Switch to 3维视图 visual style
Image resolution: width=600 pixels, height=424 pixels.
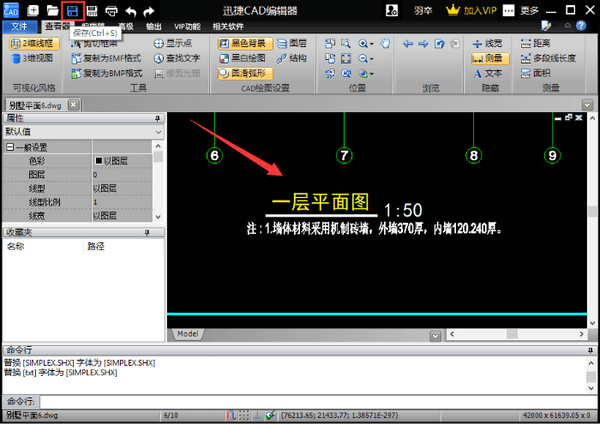click(x=33, y=58)
